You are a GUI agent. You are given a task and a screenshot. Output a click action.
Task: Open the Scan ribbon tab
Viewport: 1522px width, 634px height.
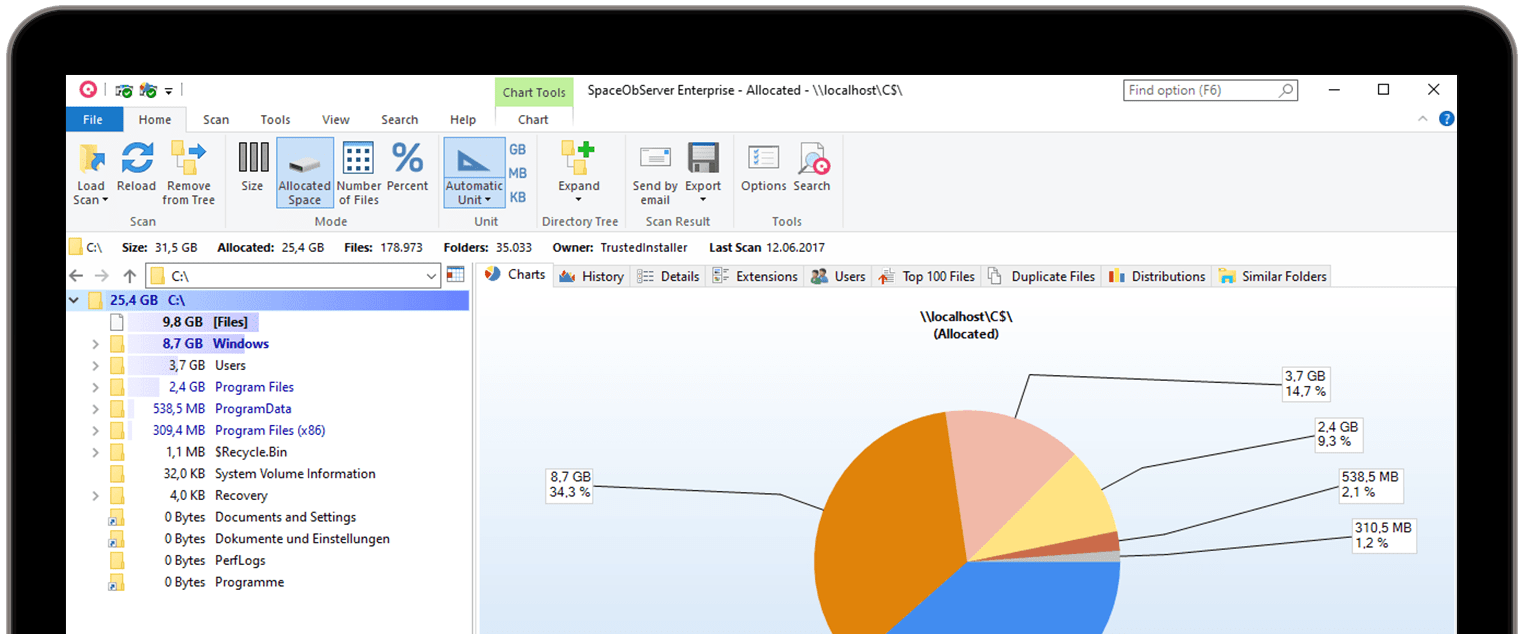coord(216,119)
